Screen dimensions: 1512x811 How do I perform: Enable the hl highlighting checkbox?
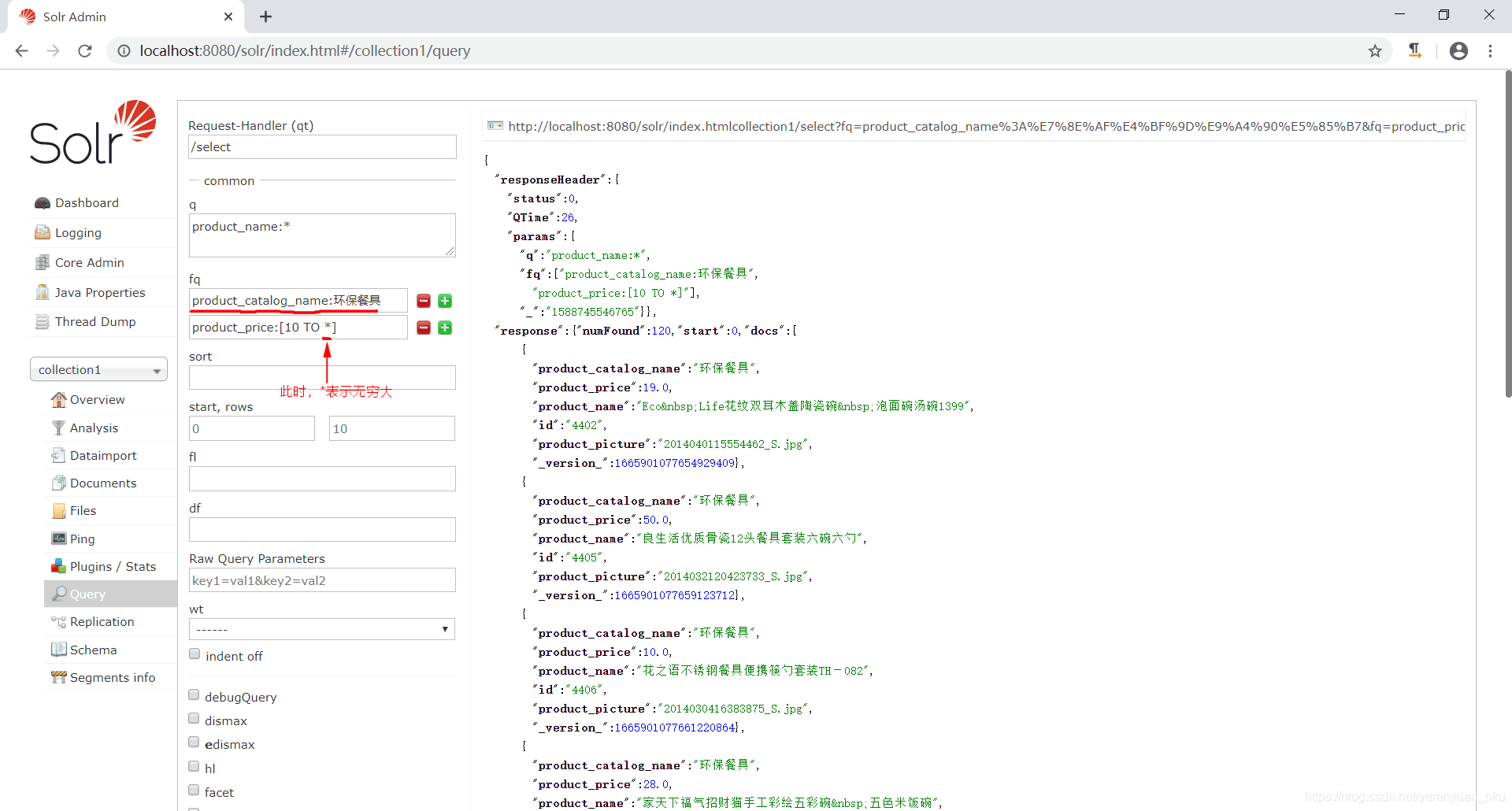coord(194,766)
